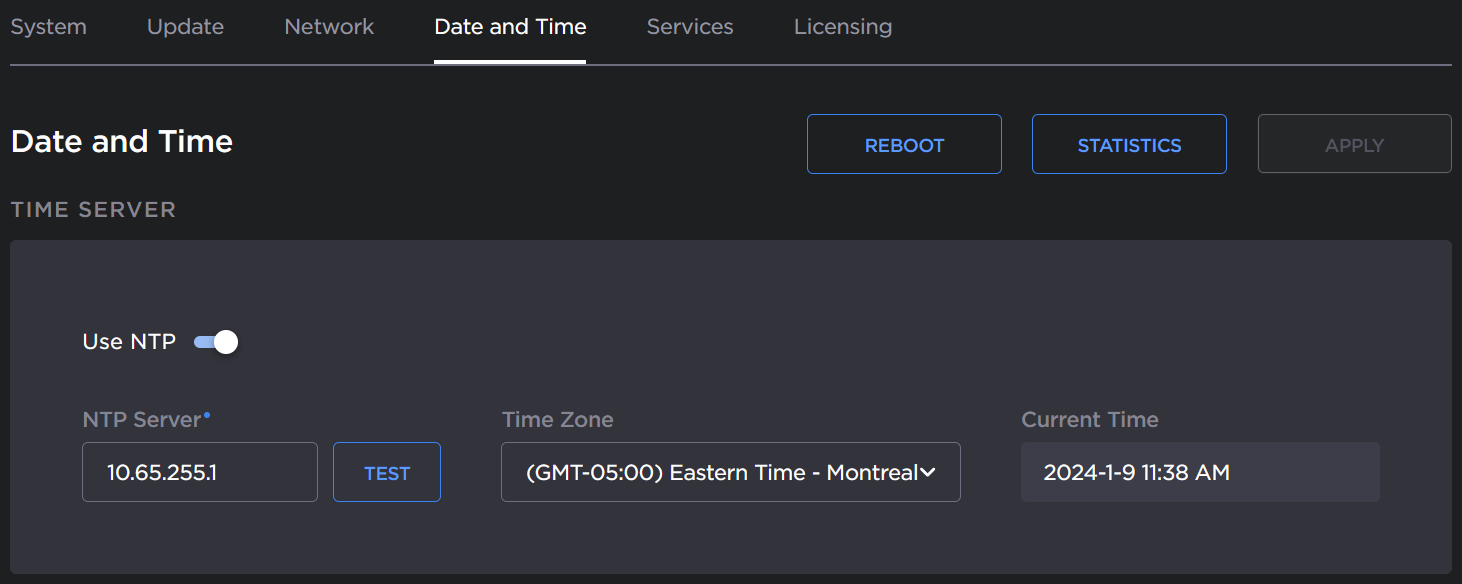Click the Time Zone dropdown chevron
The width and height of the screenshot is (1462, 584).
[x=930, y=472]
